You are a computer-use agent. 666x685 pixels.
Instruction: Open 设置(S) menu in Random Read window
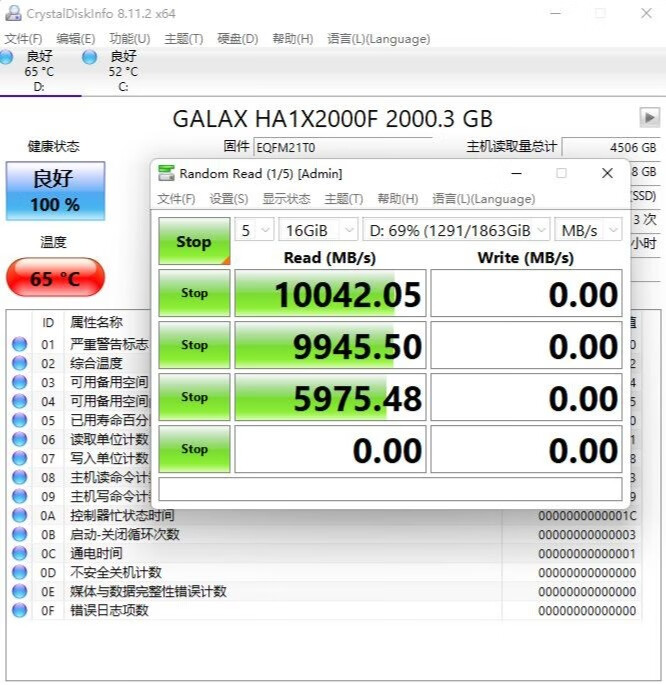tap(229, 199)
